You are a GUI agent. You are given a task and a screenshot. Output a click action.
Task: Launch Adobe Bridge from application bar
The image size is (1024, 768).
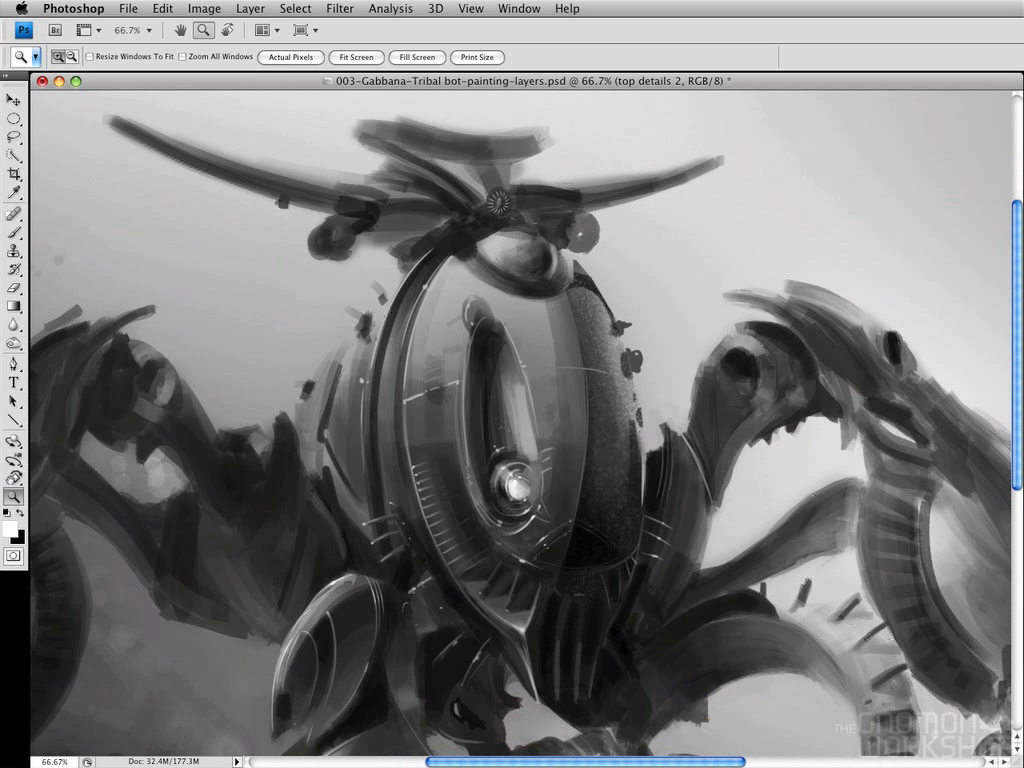pyautogui.click(x=56, y=30)
